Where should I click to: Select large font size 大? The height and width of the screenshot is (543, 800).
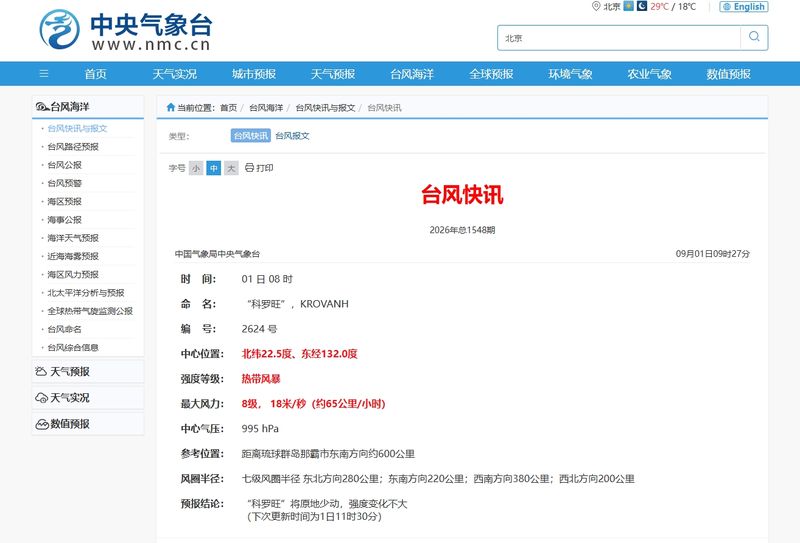[231, 168]
